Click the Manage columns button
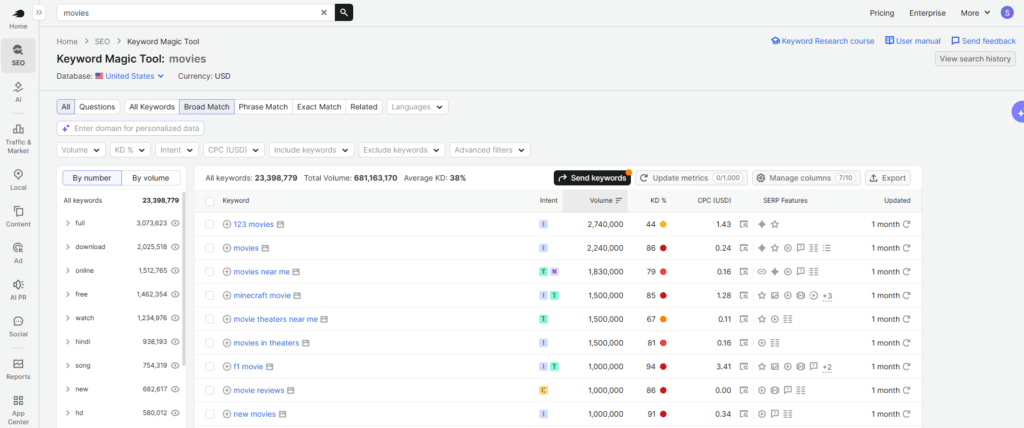This screenshot has height=428, width=1024. [x=808, y=178]
